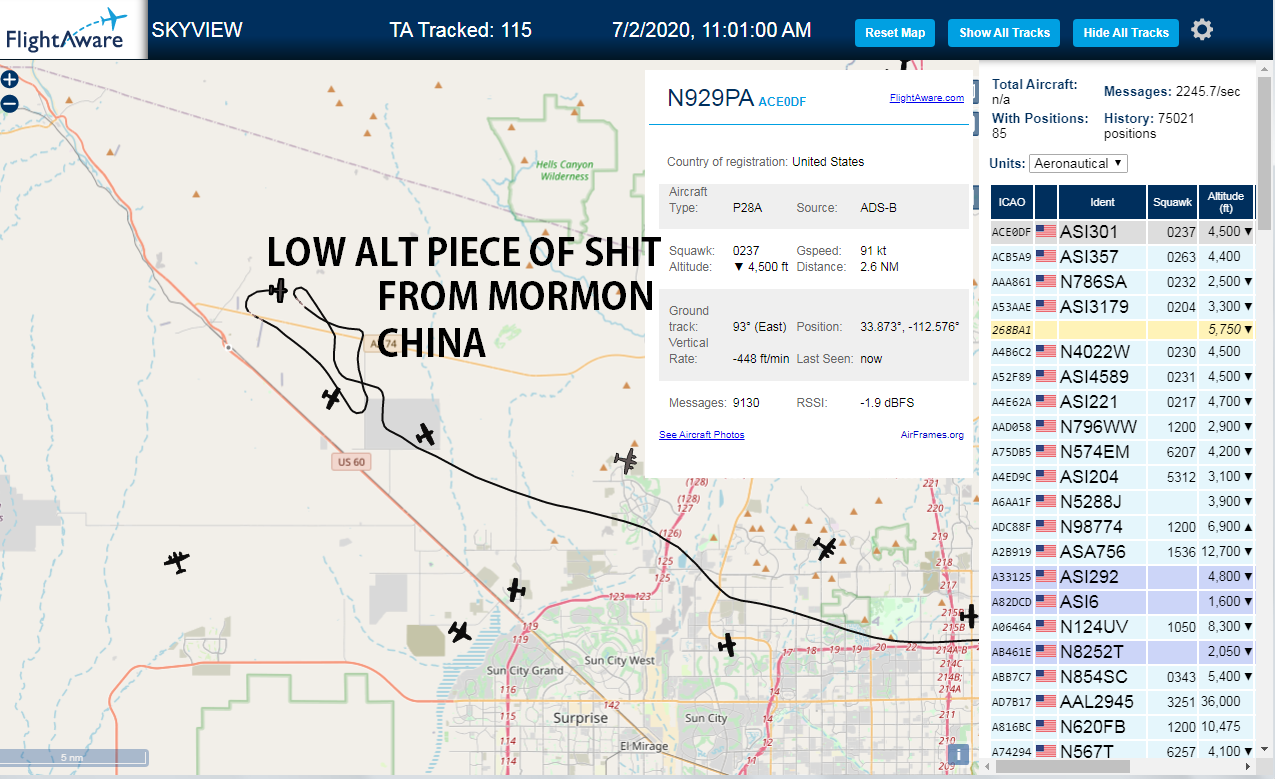Open the FlightAware.com link in info panel
Image resolution: width=1275 pixels, height=779 pixels.
(x=927, y=98)
